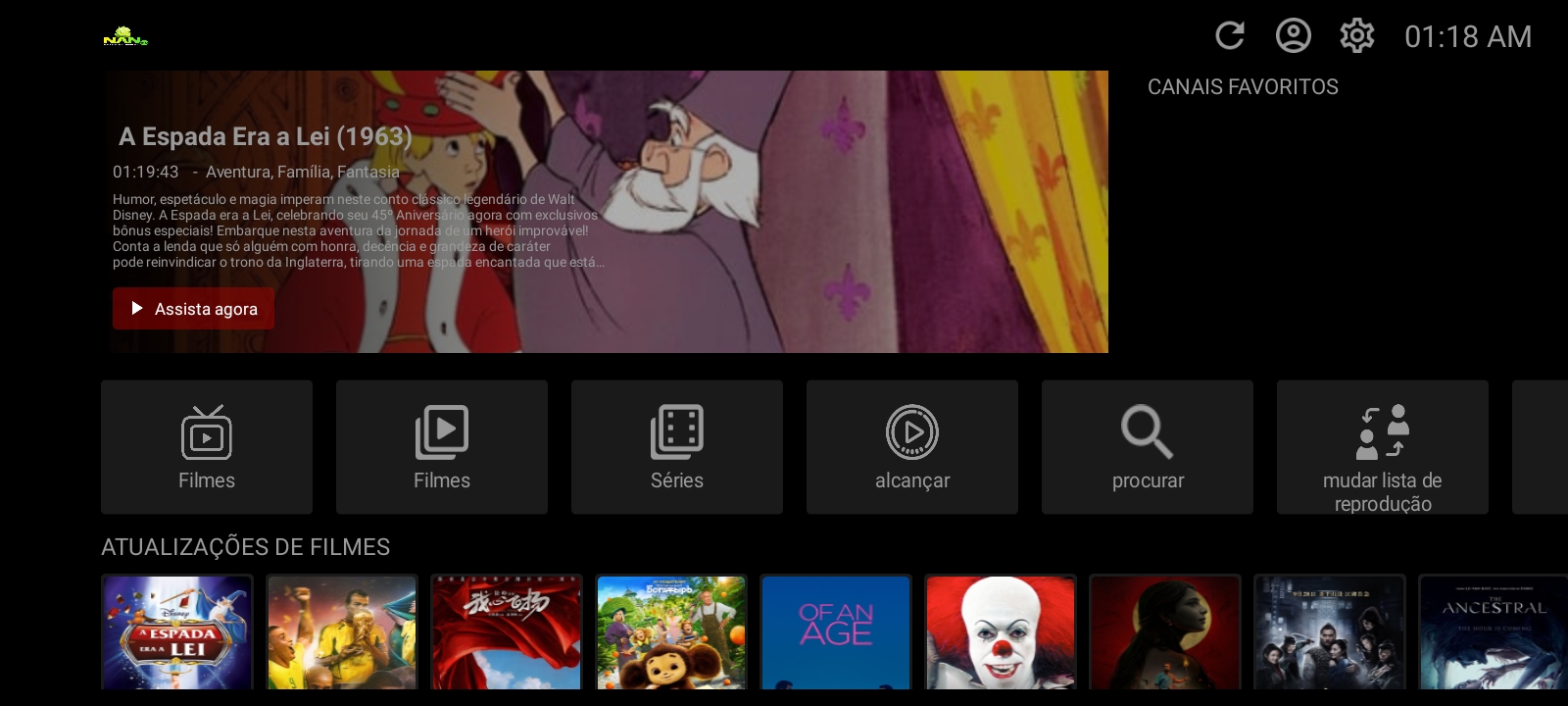
Task: Open the clown face movie poster
Action: pyautogui.click(x=1001, y=632)
